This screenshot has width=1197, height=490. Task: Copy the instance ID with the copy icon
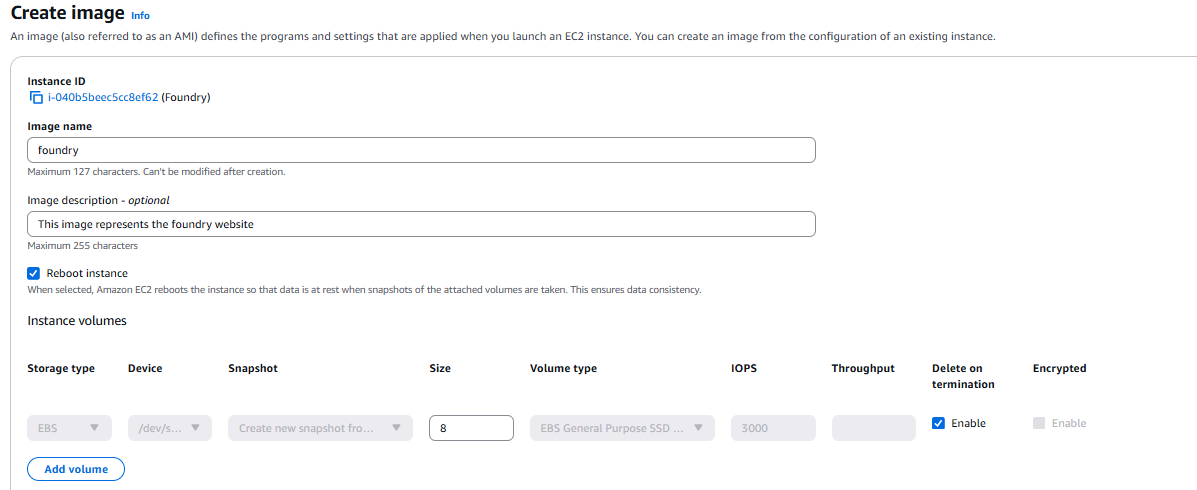coord(36,98)
